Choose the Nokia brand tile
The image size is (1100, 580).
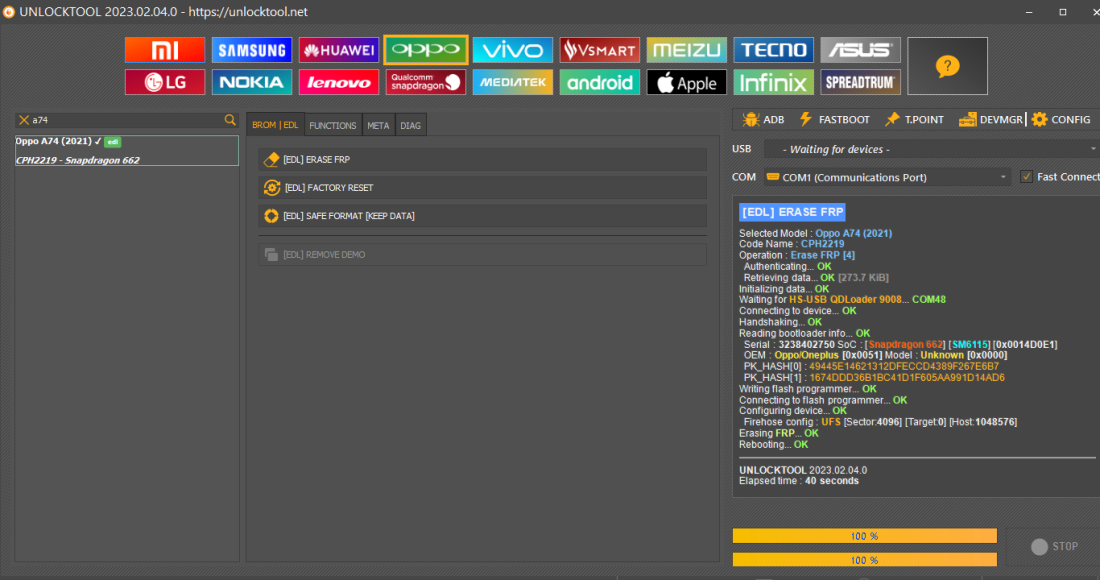tap(252, 82)
